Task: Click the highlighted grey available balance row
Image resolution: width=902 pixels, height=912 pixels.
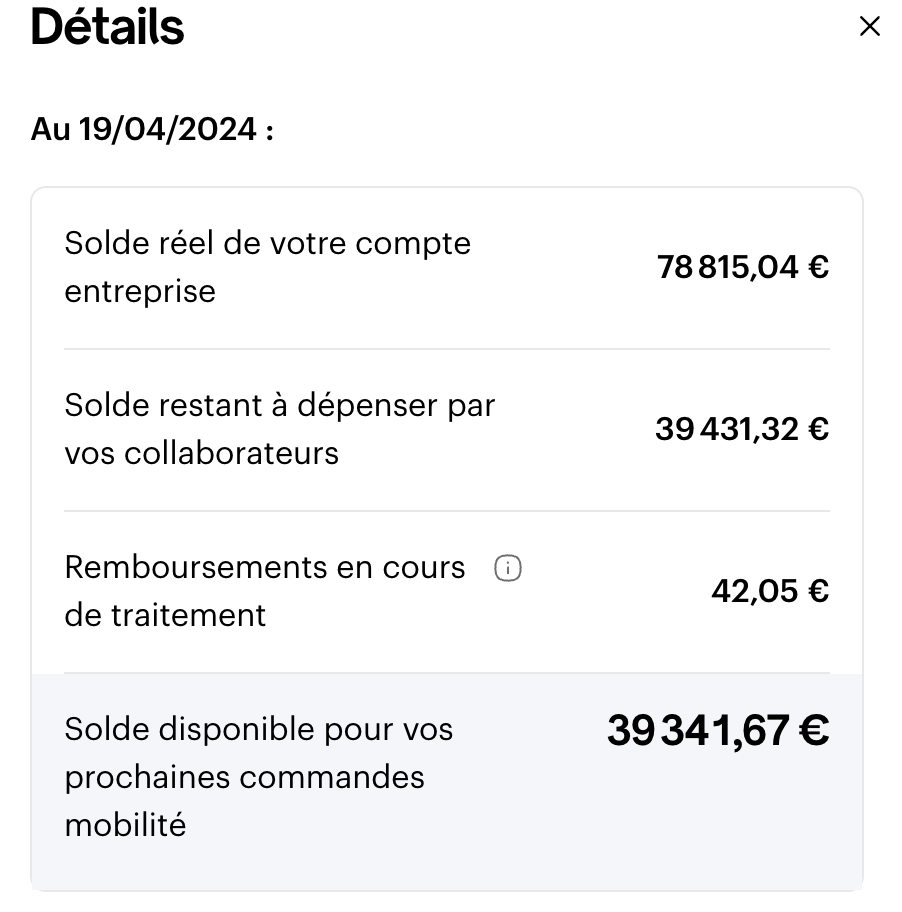Action: [447, 782]
